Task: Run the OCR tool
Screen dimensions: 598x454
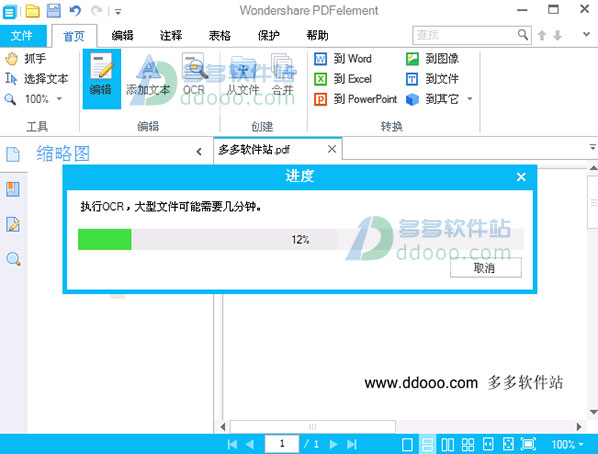Action: pos(194,75)
